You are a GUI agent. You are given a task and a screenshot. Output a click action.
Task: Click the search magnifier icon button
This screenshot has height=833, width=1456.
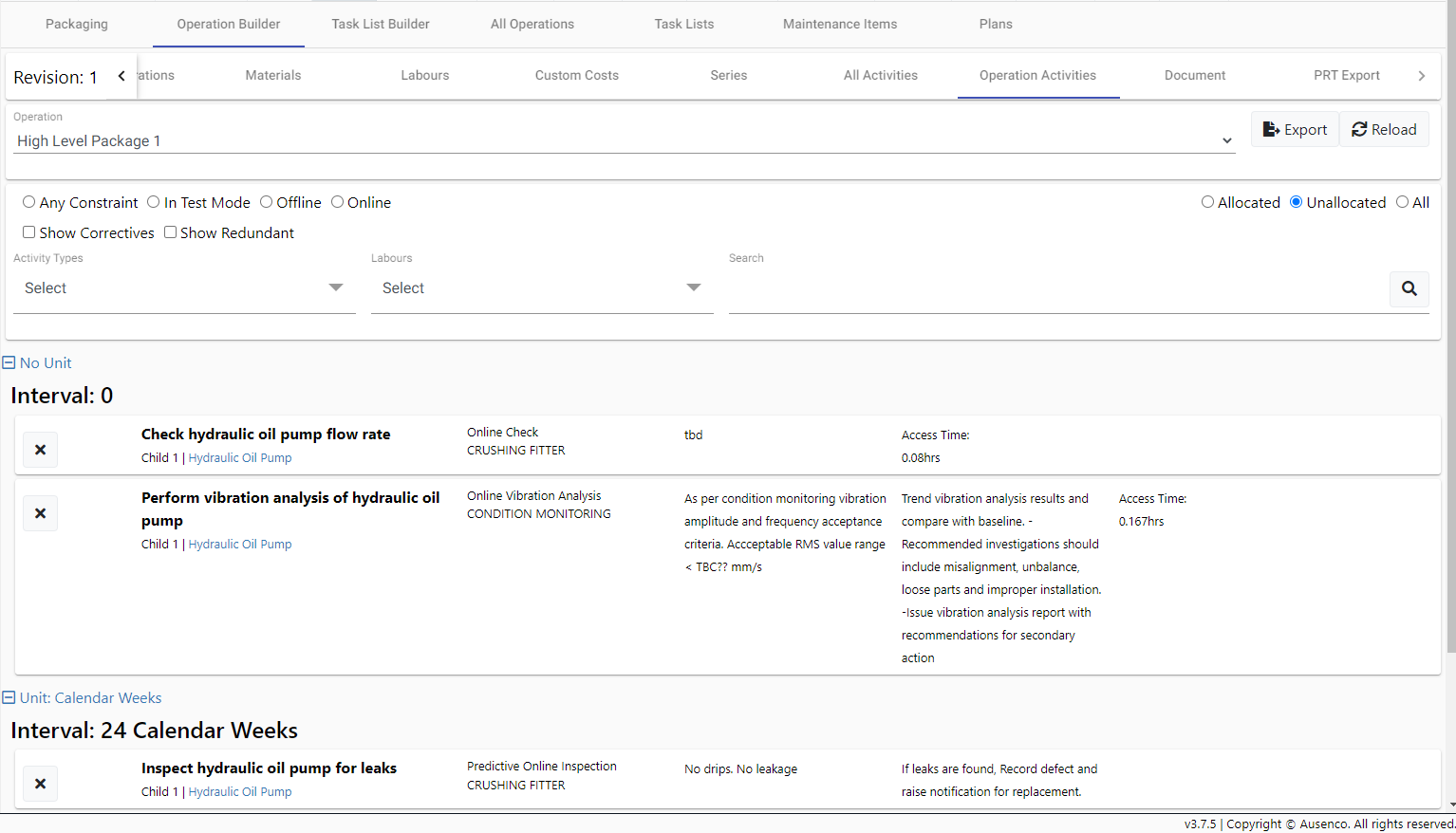coord(1409,288)
